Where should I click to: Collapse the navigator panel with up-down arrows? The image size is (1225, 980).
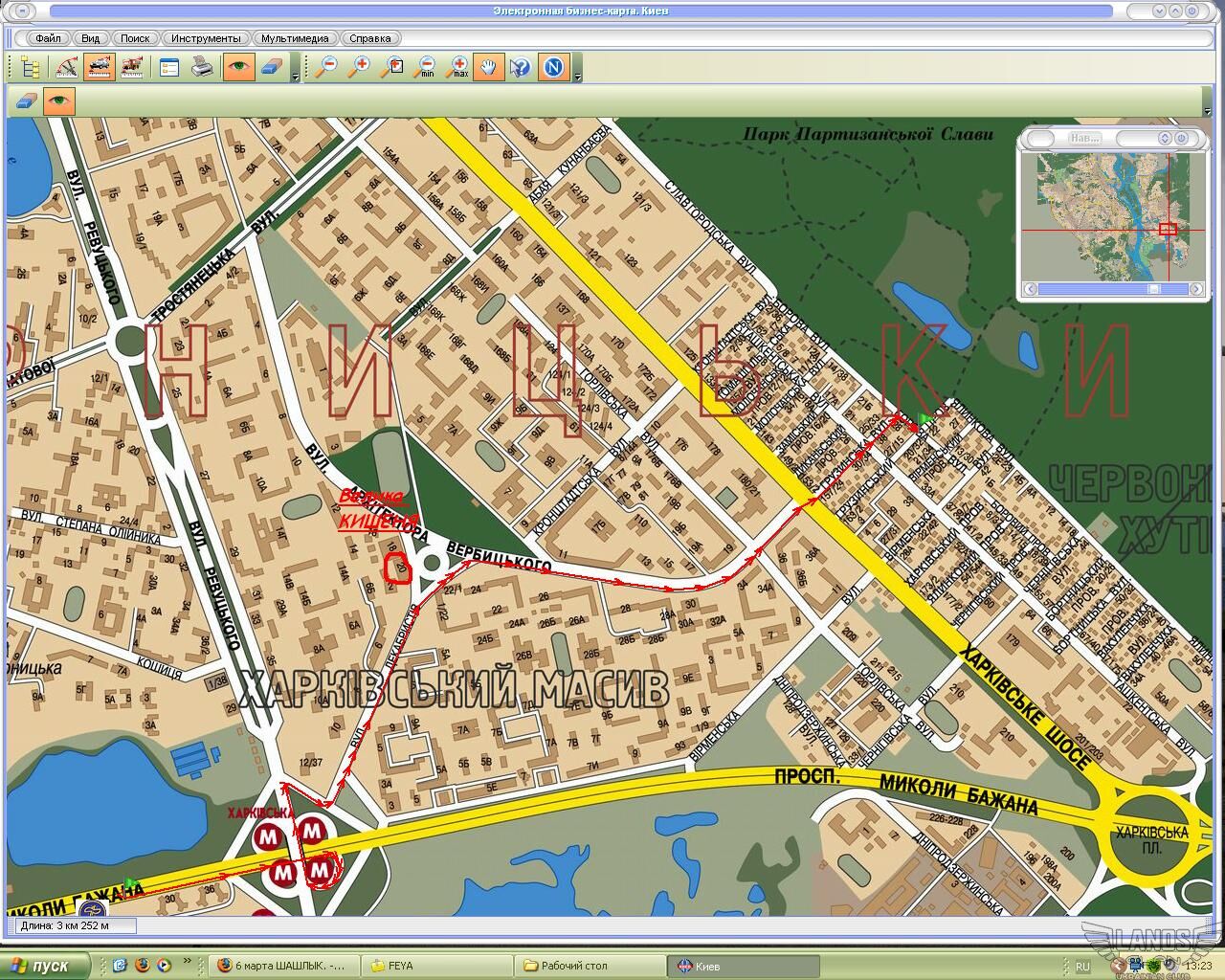(1168, 139)
